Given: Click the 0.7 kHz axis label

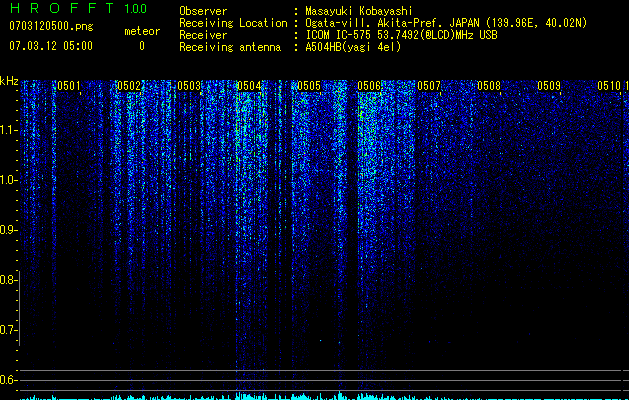Looking at the screenshot, I should pos(8,330).
